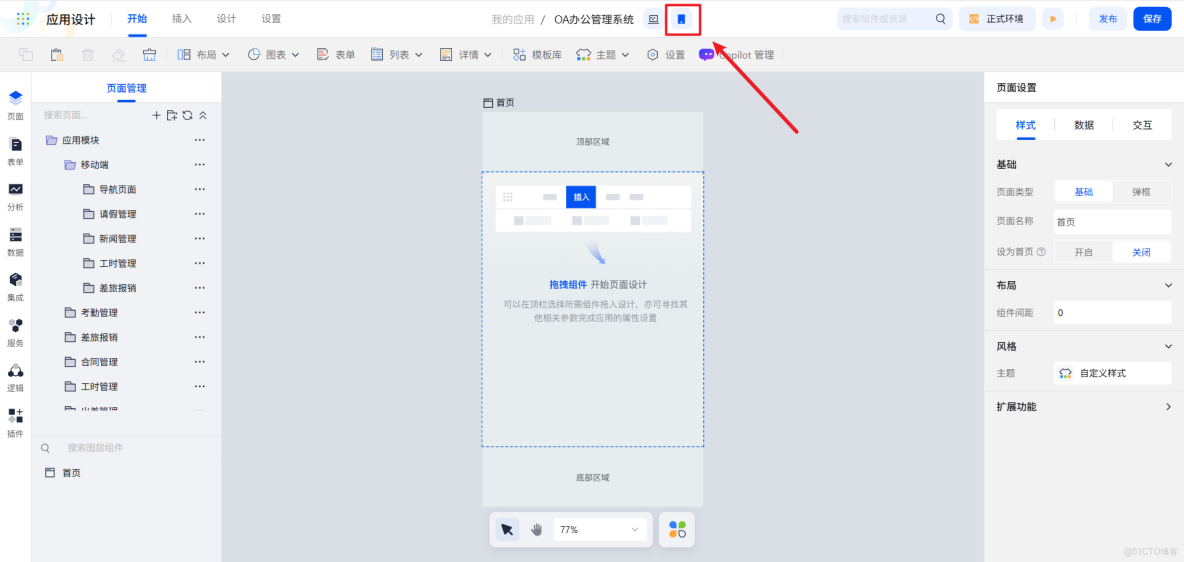The height and width of the screenshot is (562, 1184).
Task: Select the pointer cursor tool
Action: (507, 530)
